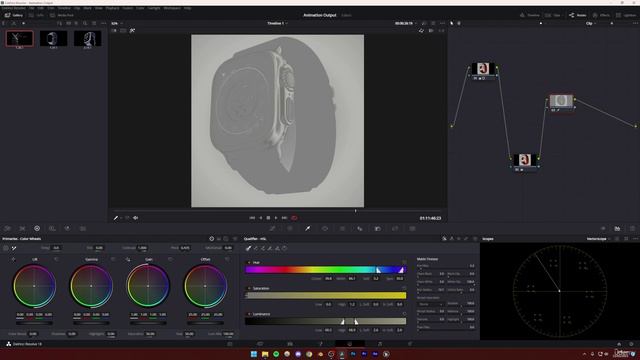Click the Luminance range bar
The height and width of the screenshot is (360, 640).
325,321
